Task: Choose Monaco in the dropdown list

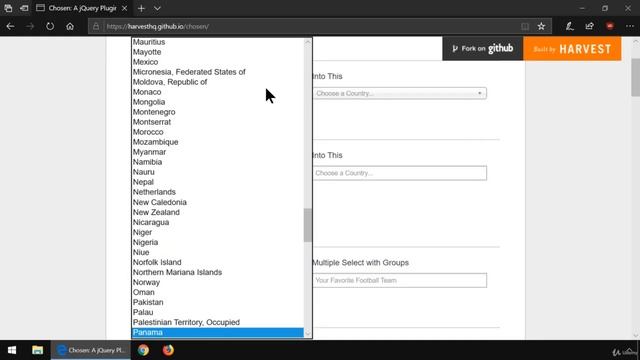Action: tap(218, 92)
